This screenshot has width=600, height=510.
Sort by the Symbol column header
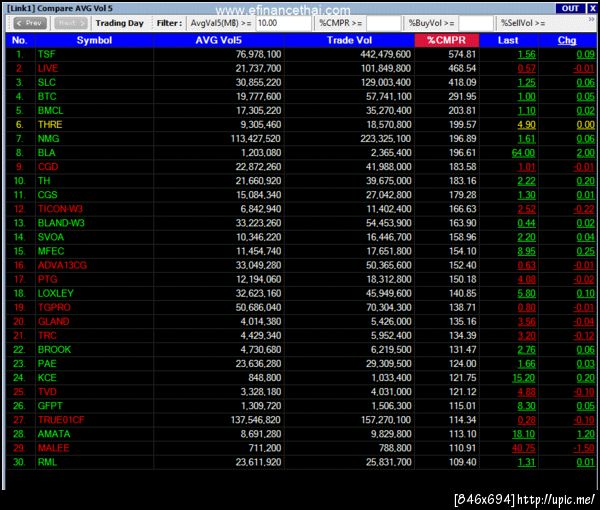click(x=94, y=40)
